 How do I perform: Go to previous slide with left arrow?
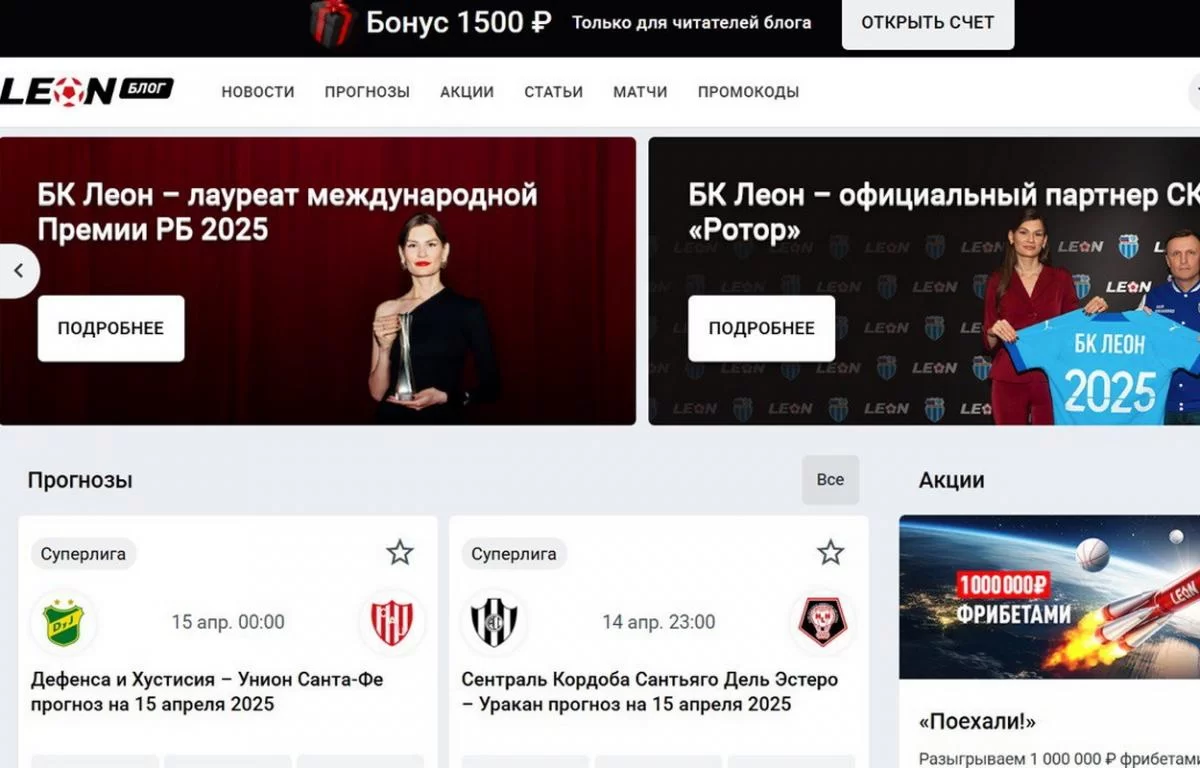click(18, 271)
